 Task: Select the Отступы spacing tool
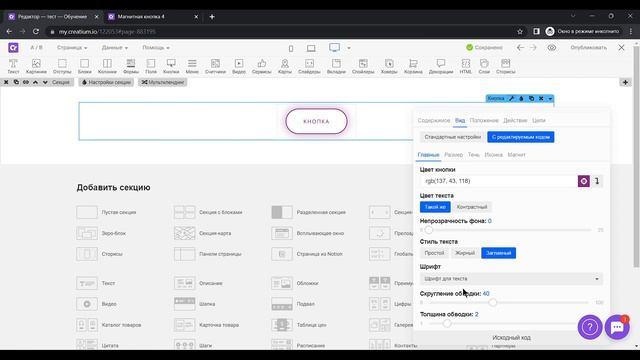click(62, 66)
